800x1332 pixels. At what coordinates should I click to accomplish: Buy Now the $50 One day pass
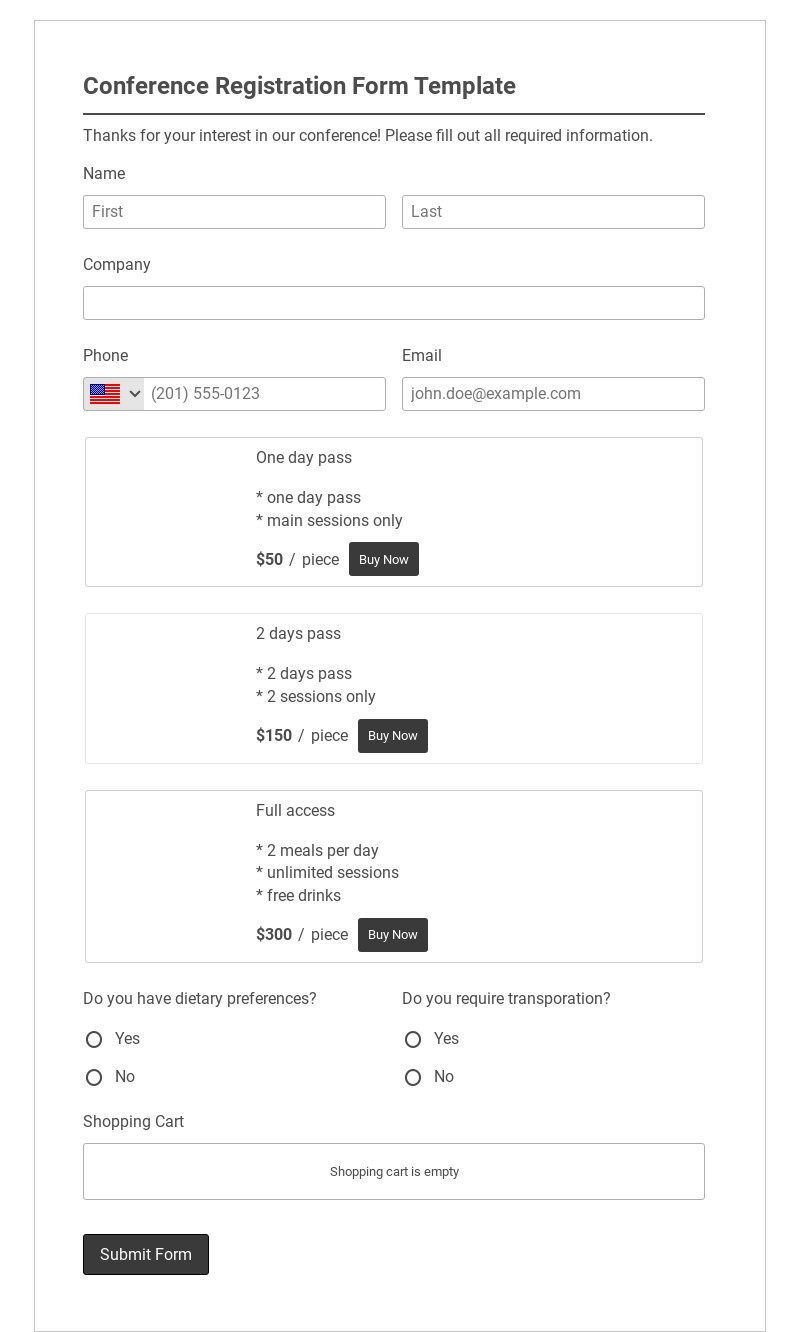click(x=384, y=560)
